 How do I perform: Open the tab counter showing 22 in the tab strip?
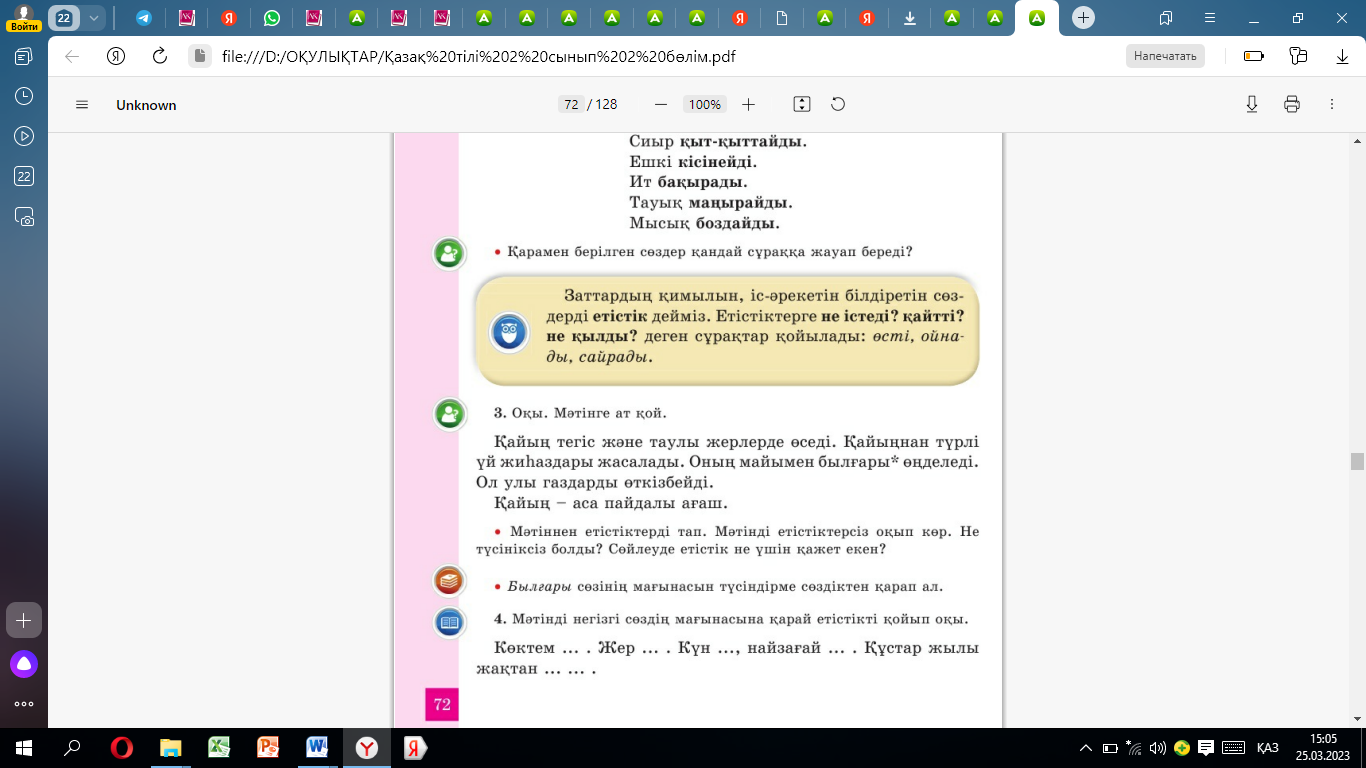pos(64,18)
